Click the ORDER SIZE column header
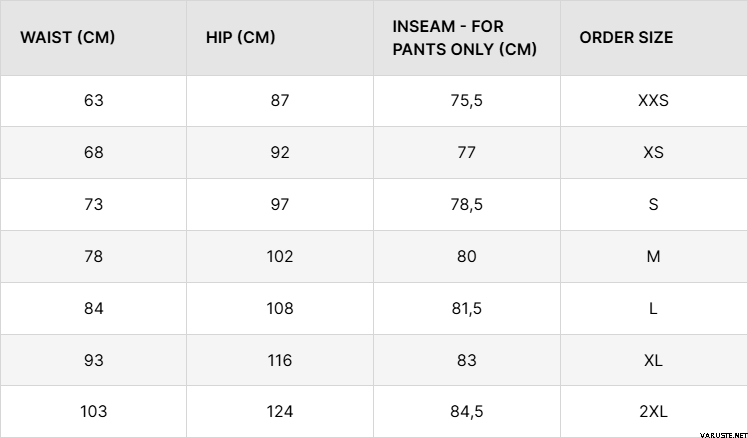Viewport: 748px width, 438px height. pos(626,38)
